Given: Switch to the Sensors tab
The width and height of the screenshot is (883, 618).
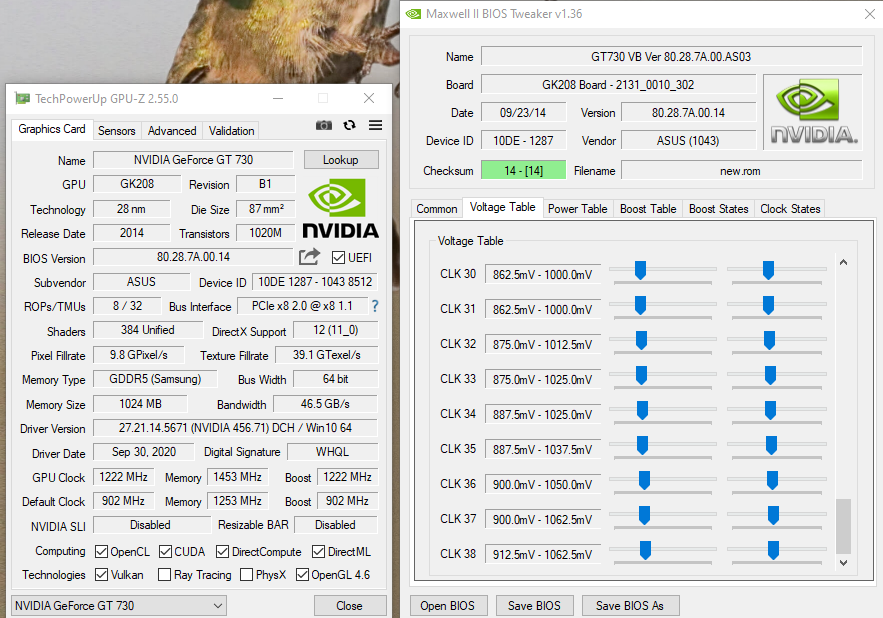Looking at the screenshot, I should pyautogui.click(x=117, y=131).
